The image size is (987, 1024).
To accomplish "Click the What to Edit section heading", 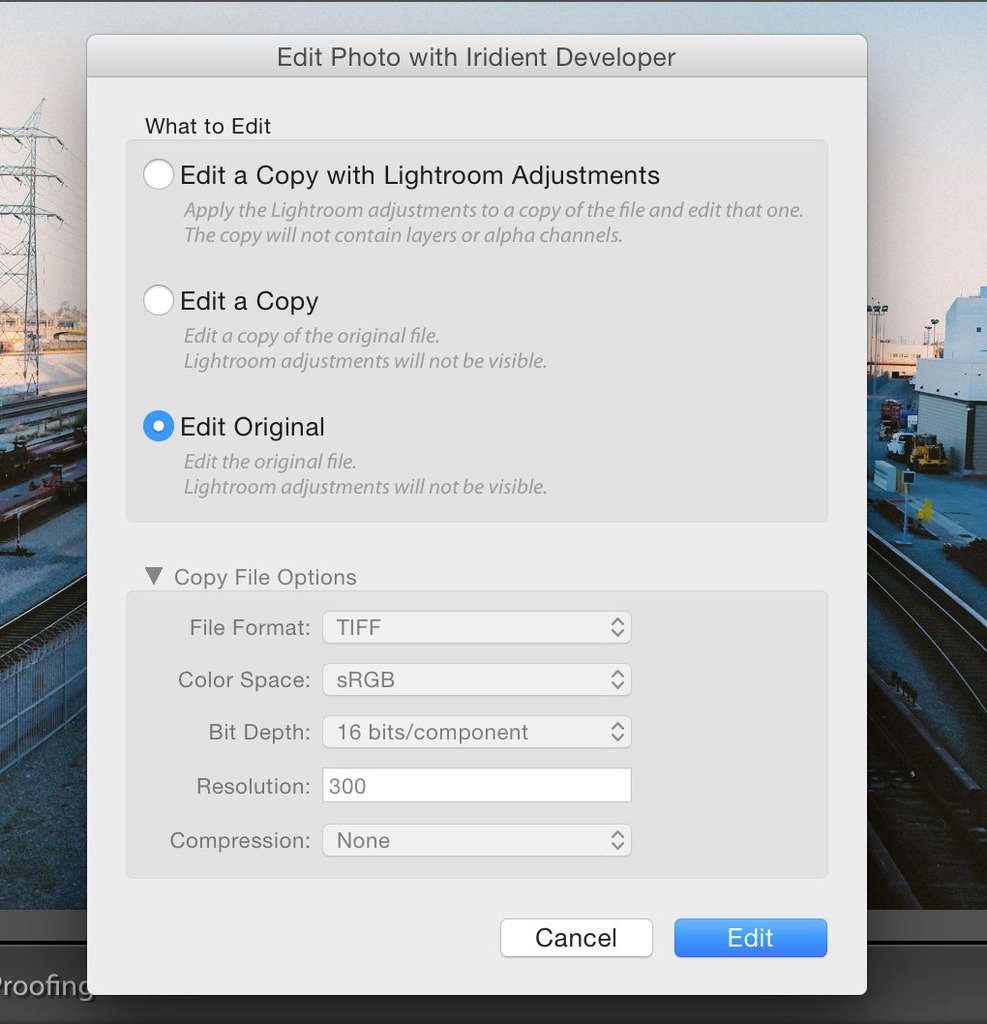I will (x=208, y=126).
